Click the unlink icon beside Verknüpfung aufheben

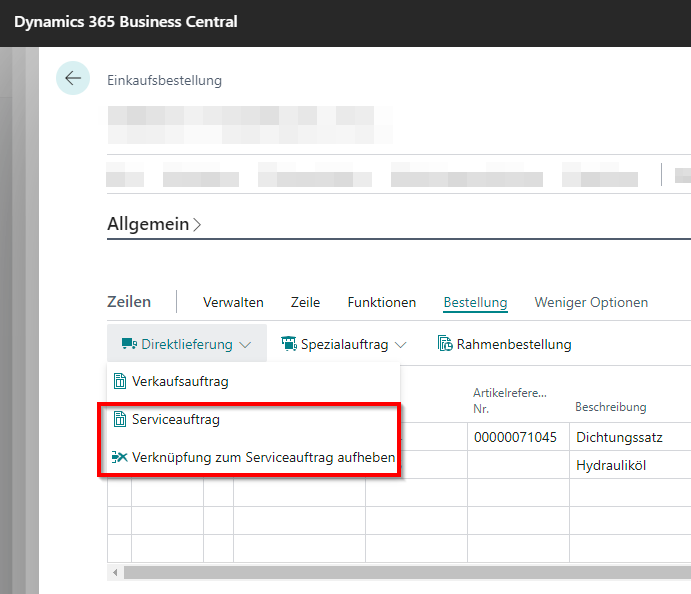(119, 457)
